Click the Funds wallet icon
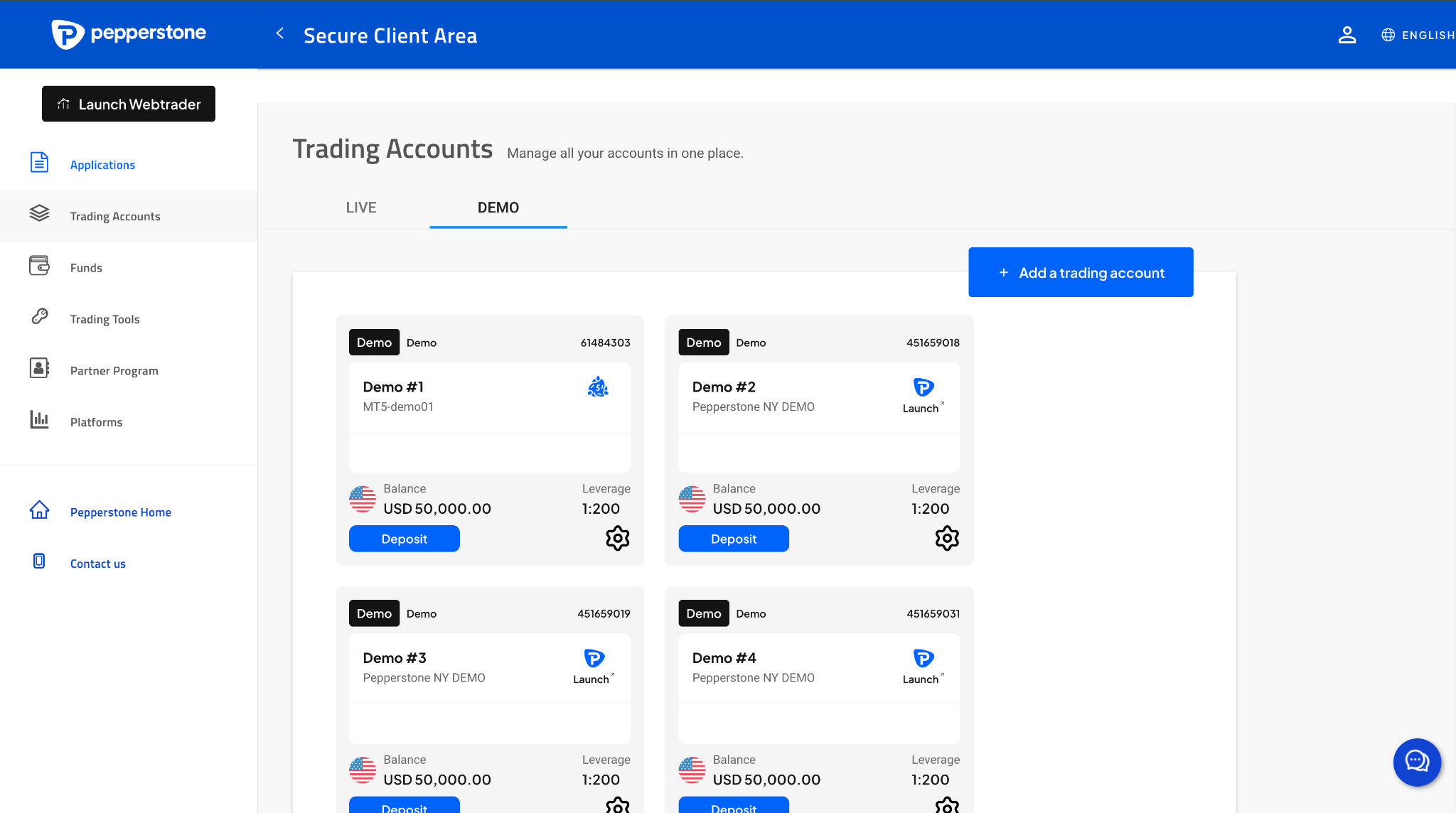The width and height of the screenshot is (1456, 813). coord(39,265)
